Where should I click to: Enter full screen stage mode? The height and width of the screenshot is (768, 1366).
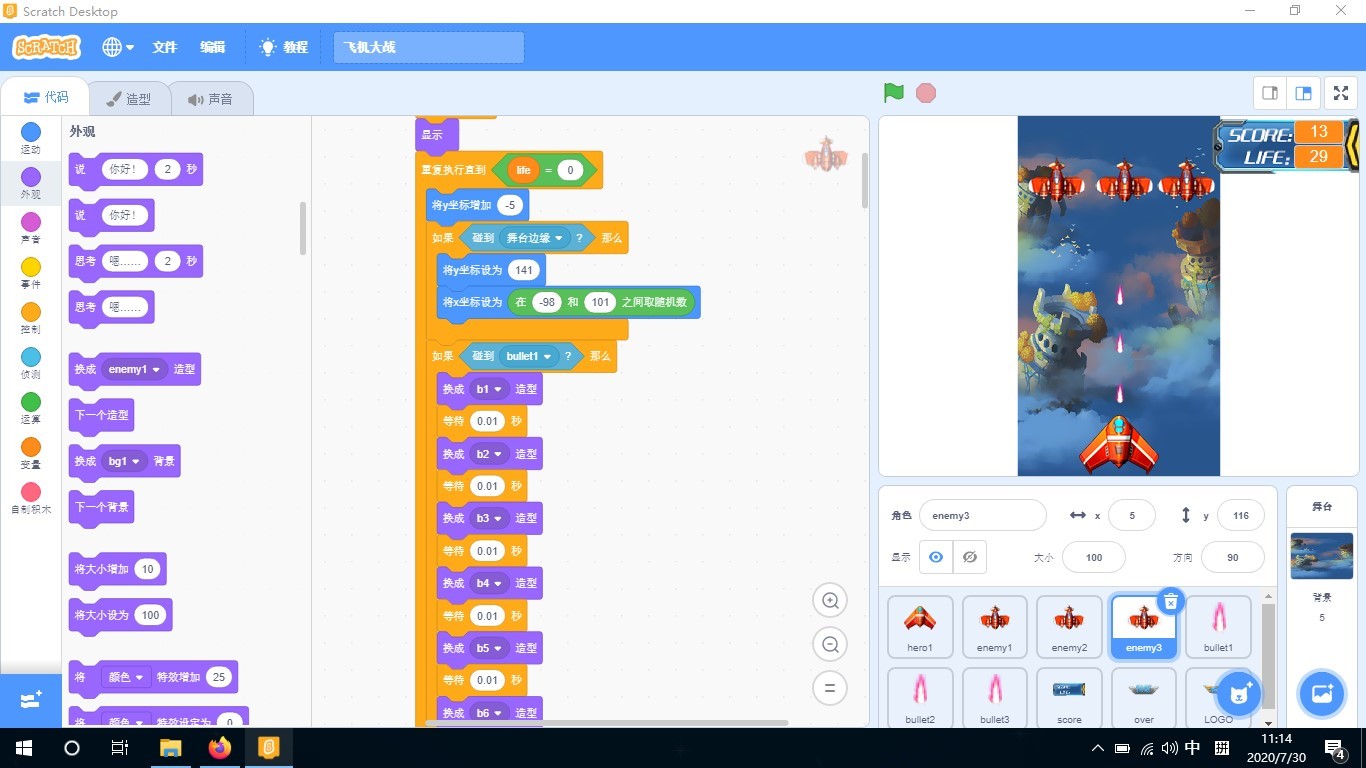[1341, 93]
